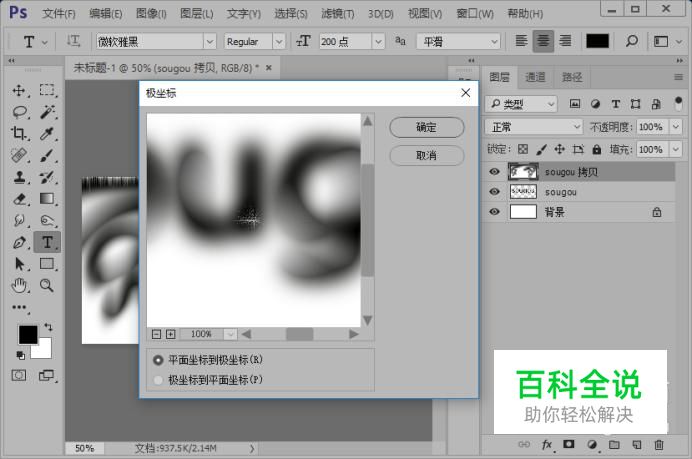
Task: Select the Pen tool
Action: point(19,242)
